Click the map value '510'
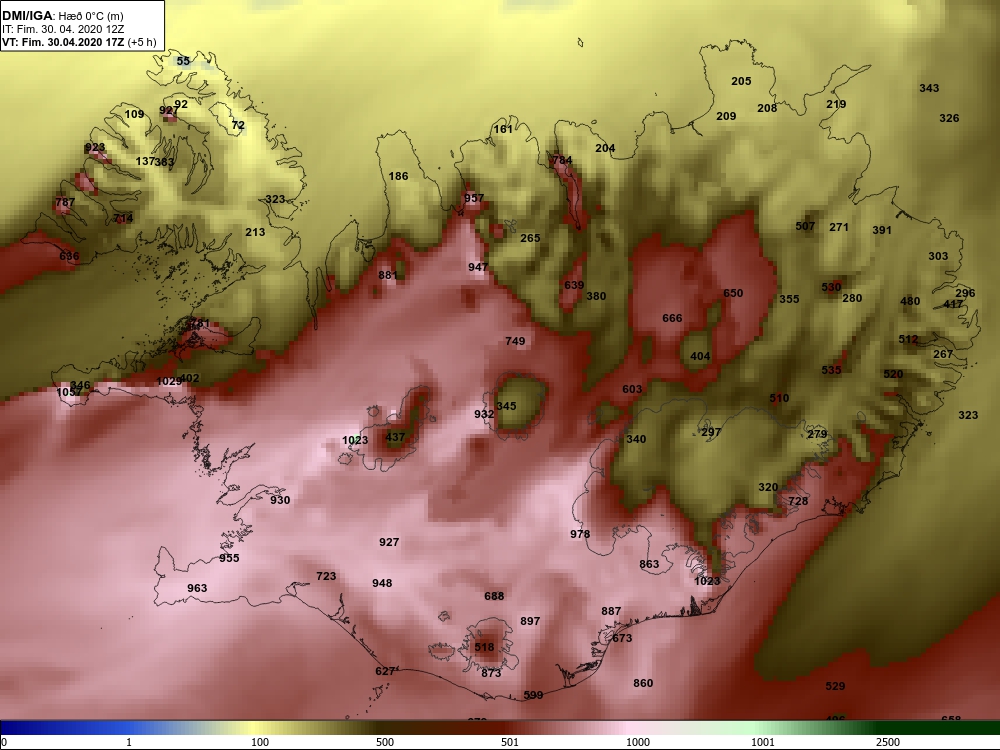 click(779, 398)
